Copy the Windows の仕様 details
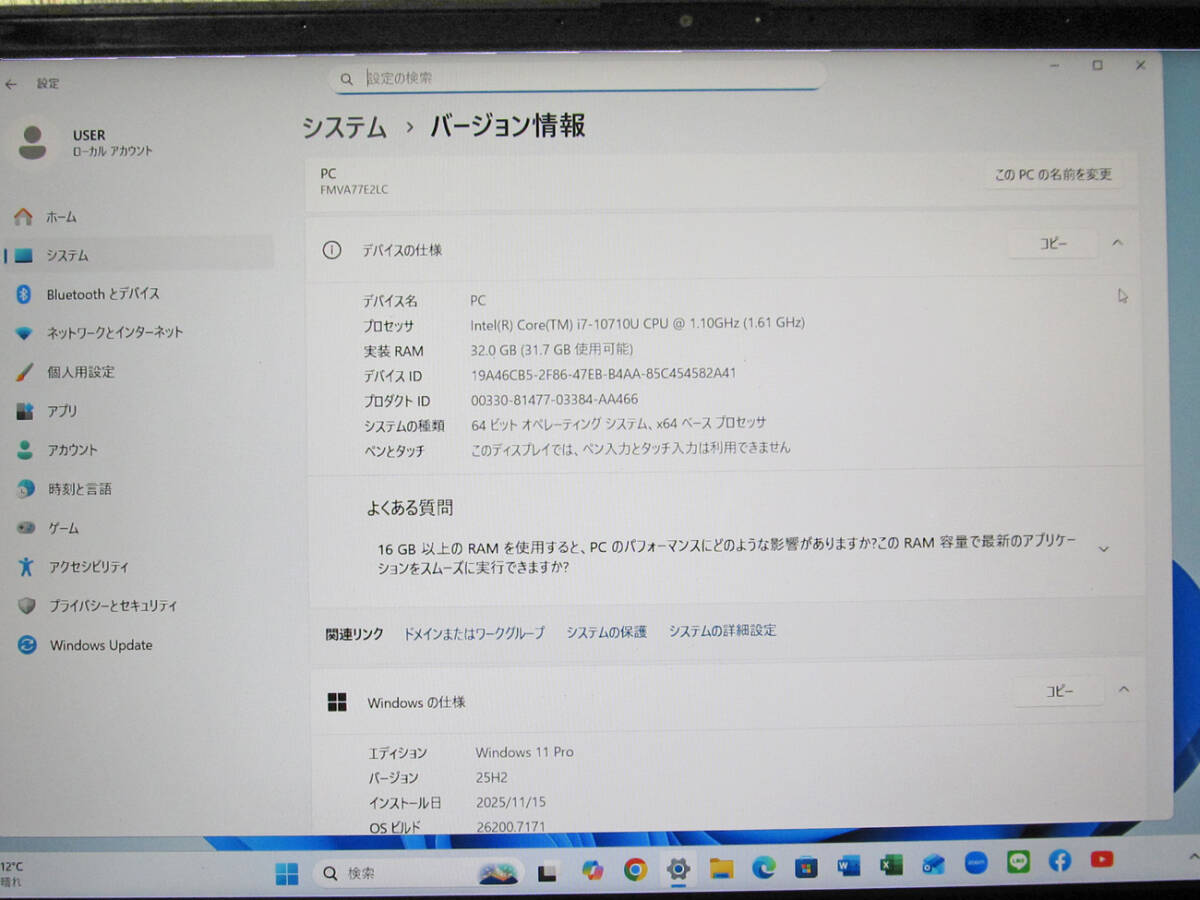Viewport: 1200px width, 900px height. tap(1058, 691)
